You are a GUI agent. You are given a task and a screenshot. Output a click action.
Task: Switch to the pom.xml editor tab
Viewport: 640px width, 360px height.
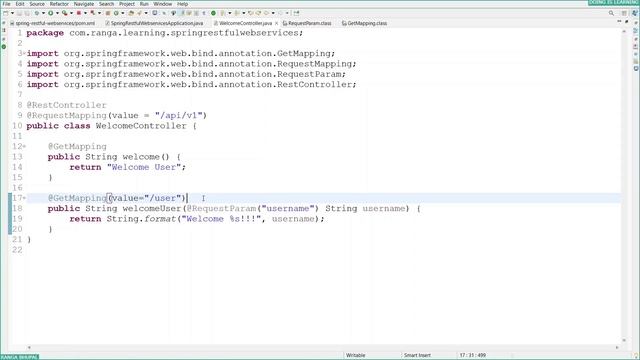(53, 23)
